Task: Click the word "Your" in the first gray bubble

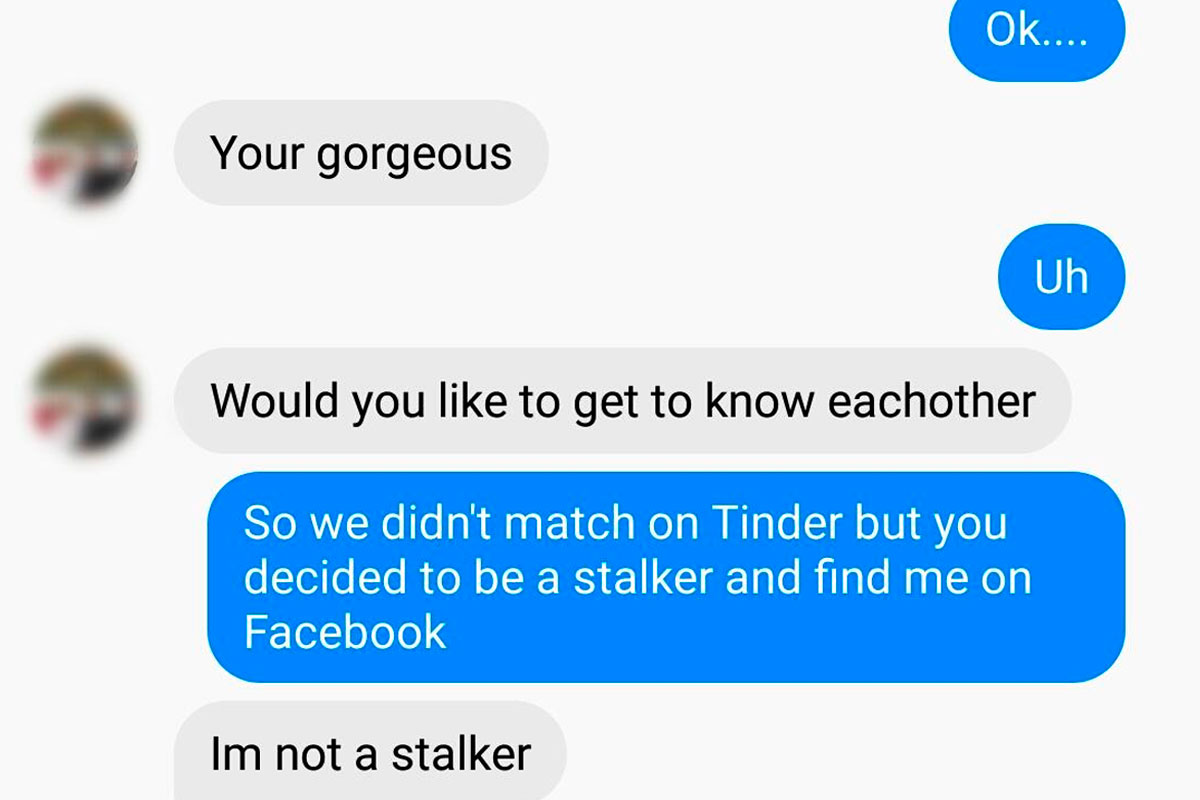Action: (258, 154)
